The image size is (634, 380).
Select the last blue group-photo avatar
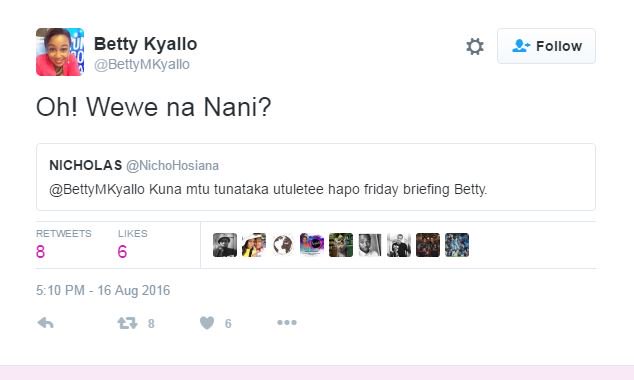(x=457, y=245)
